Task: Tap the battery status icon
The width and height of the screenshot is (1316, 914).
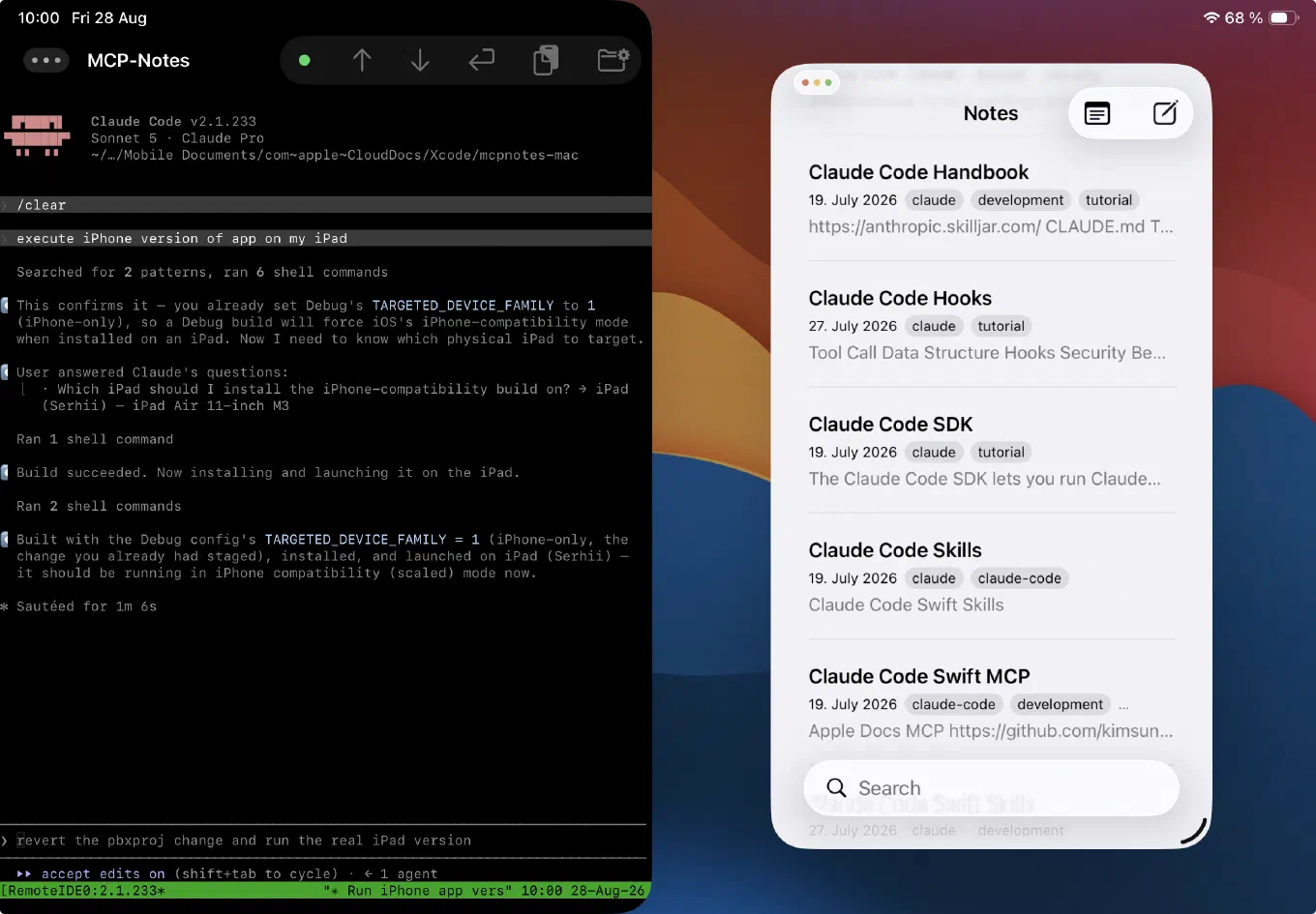Action: click(x=1283, y=17)
